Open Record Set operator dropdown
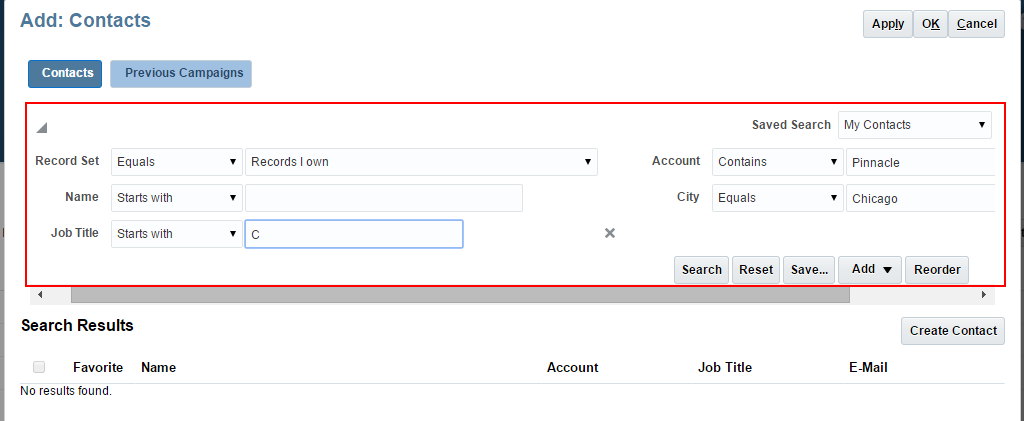The height and width of the screenshot is (421, 1024). click(177, 162)
